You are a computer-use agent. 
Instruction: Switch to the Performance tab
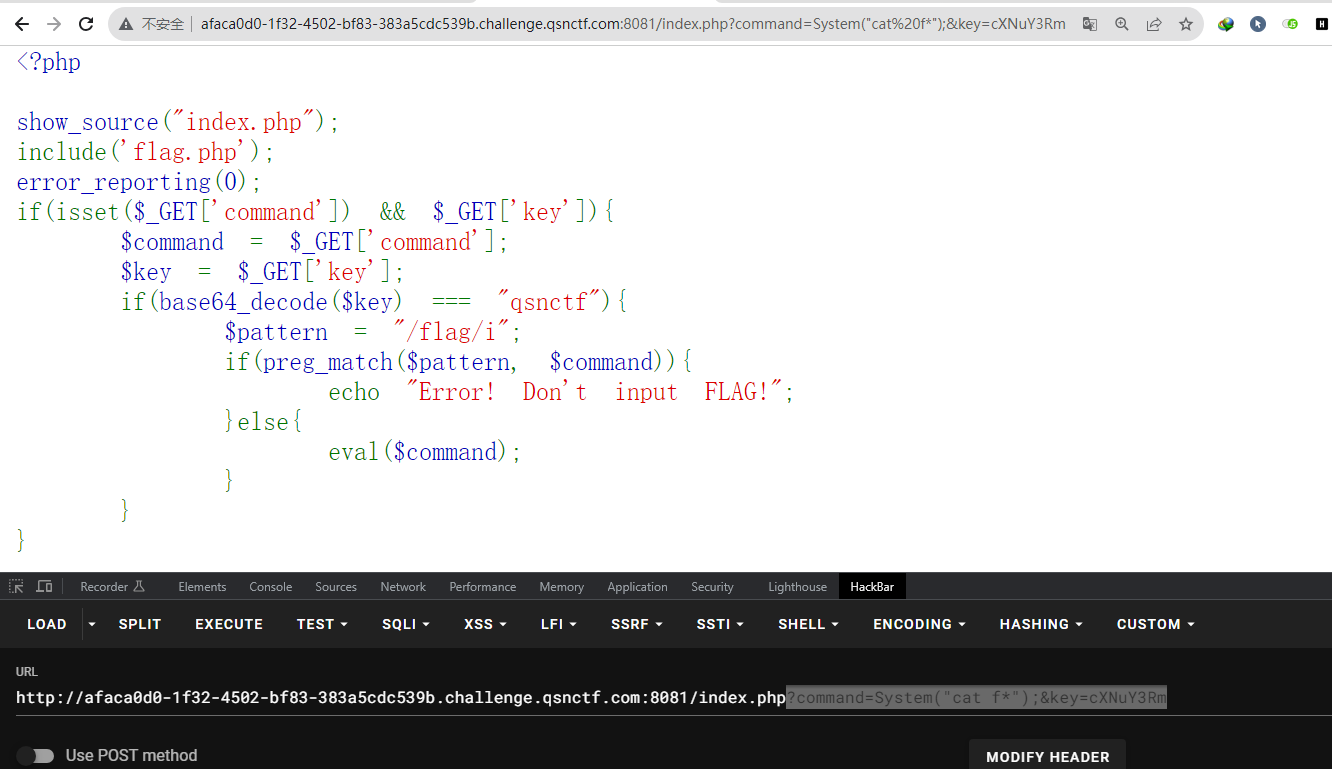[483, 587]
